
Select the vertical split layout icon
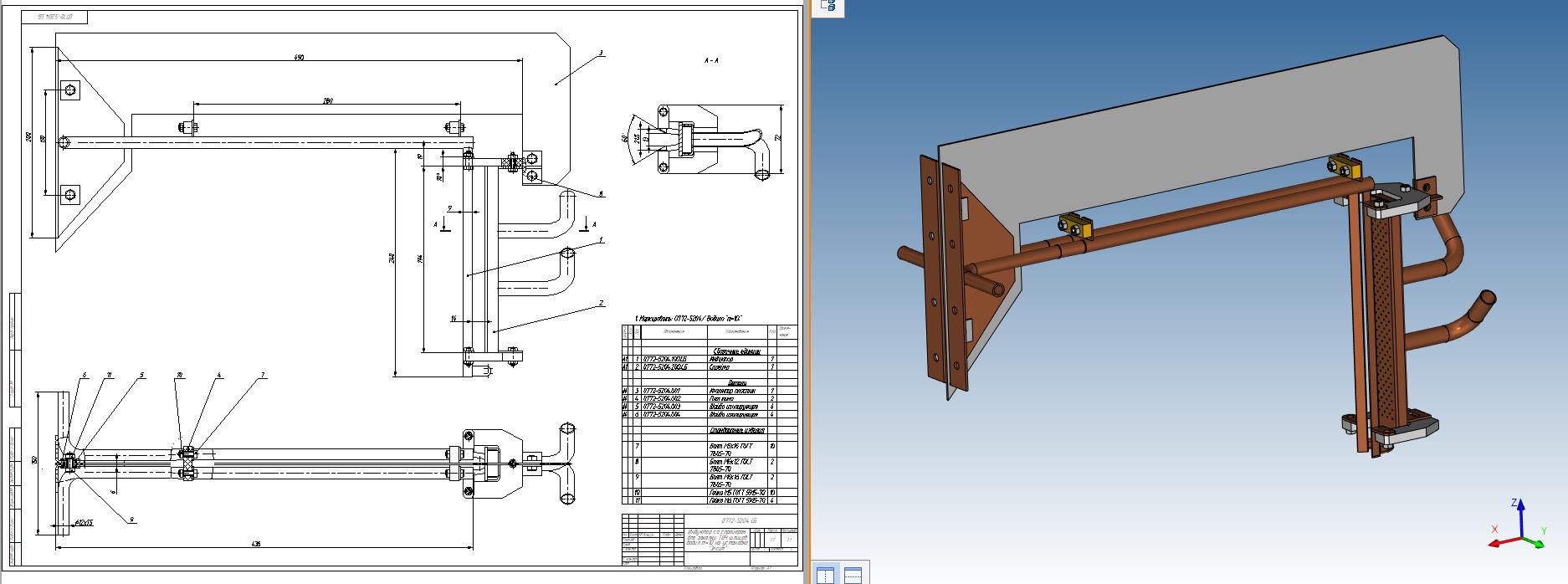coord(825,575)
